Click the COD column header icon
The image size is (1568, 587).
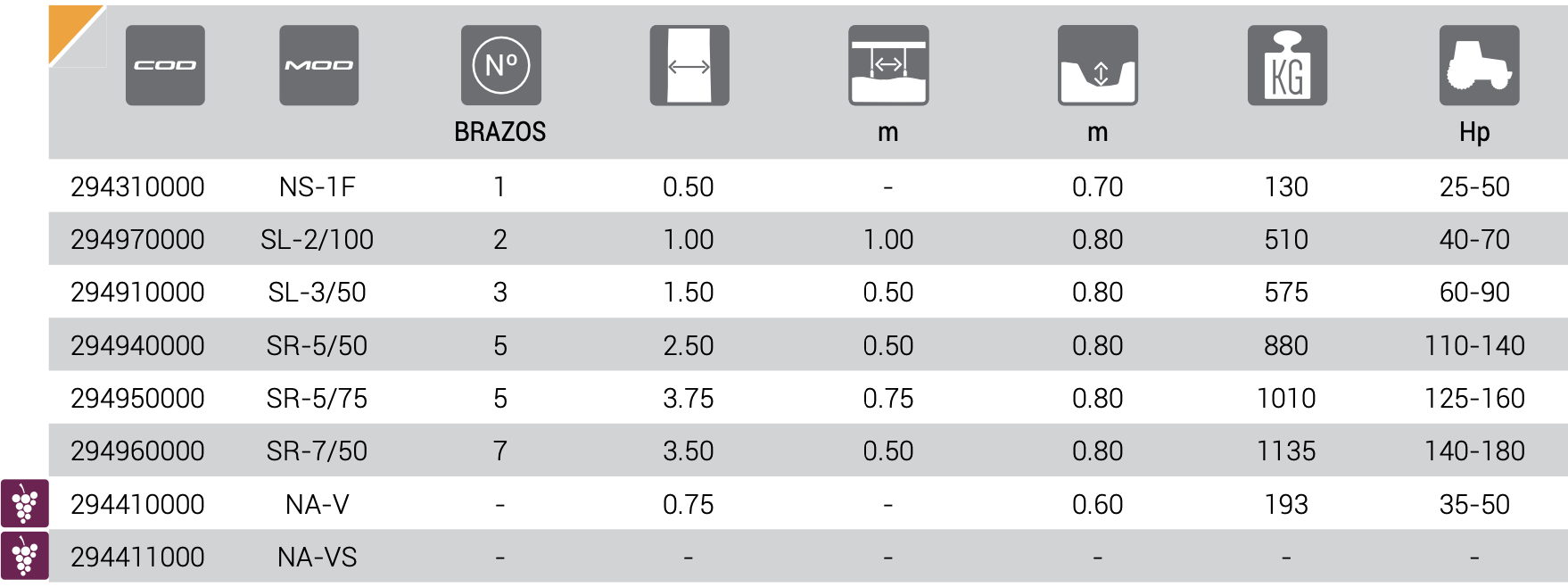coord(165,65)
